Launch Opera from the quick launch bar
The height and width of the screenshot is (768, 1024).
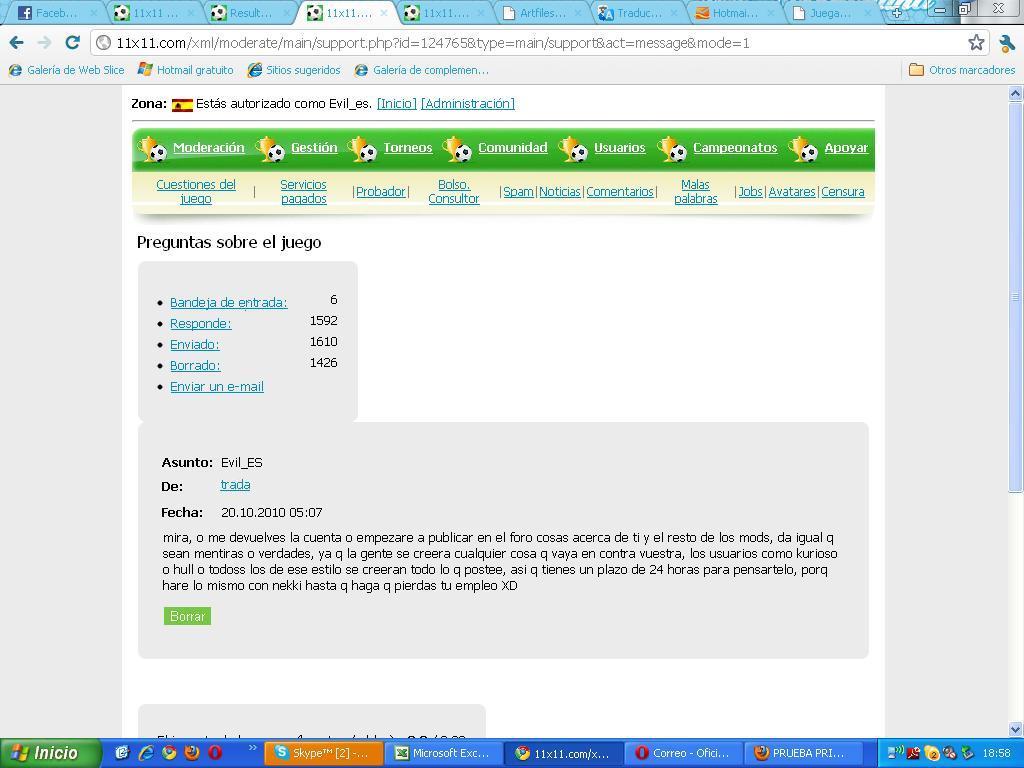tap(214, 753)
